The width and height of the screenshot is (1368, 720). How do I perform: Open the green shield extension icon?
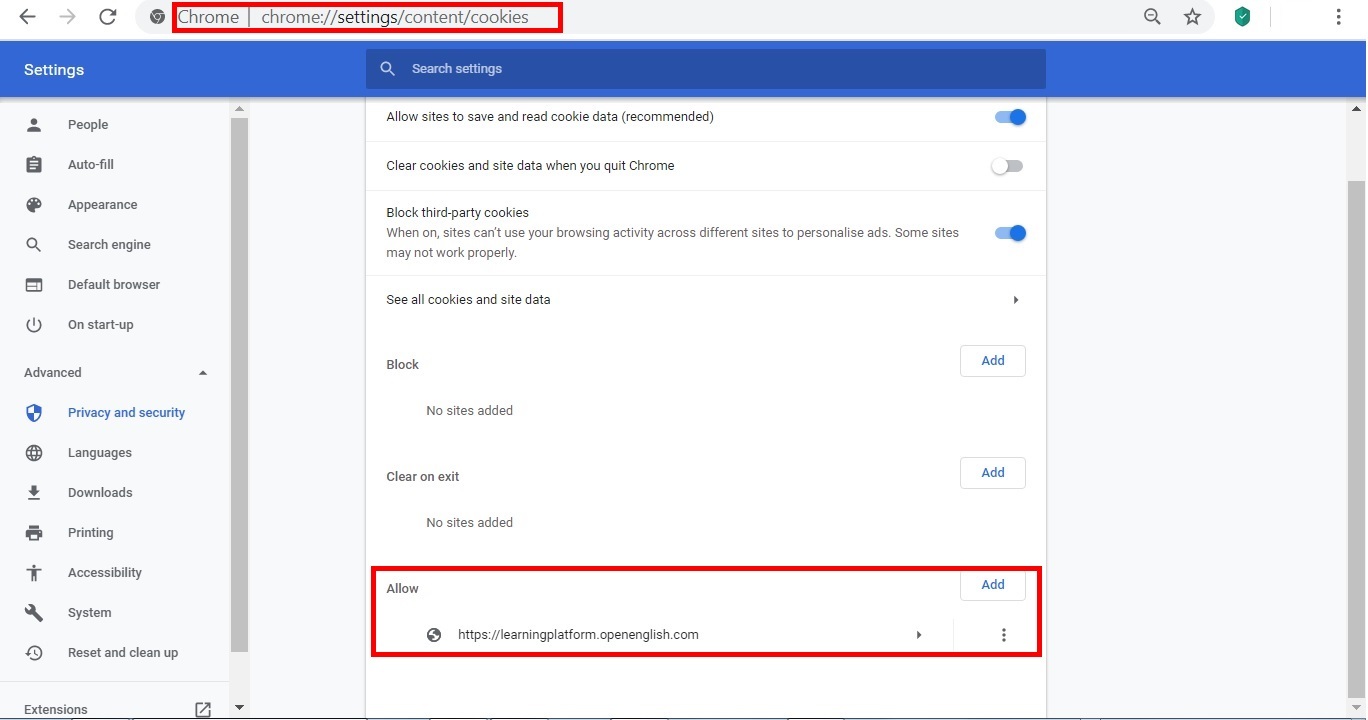coord(1242,17)
